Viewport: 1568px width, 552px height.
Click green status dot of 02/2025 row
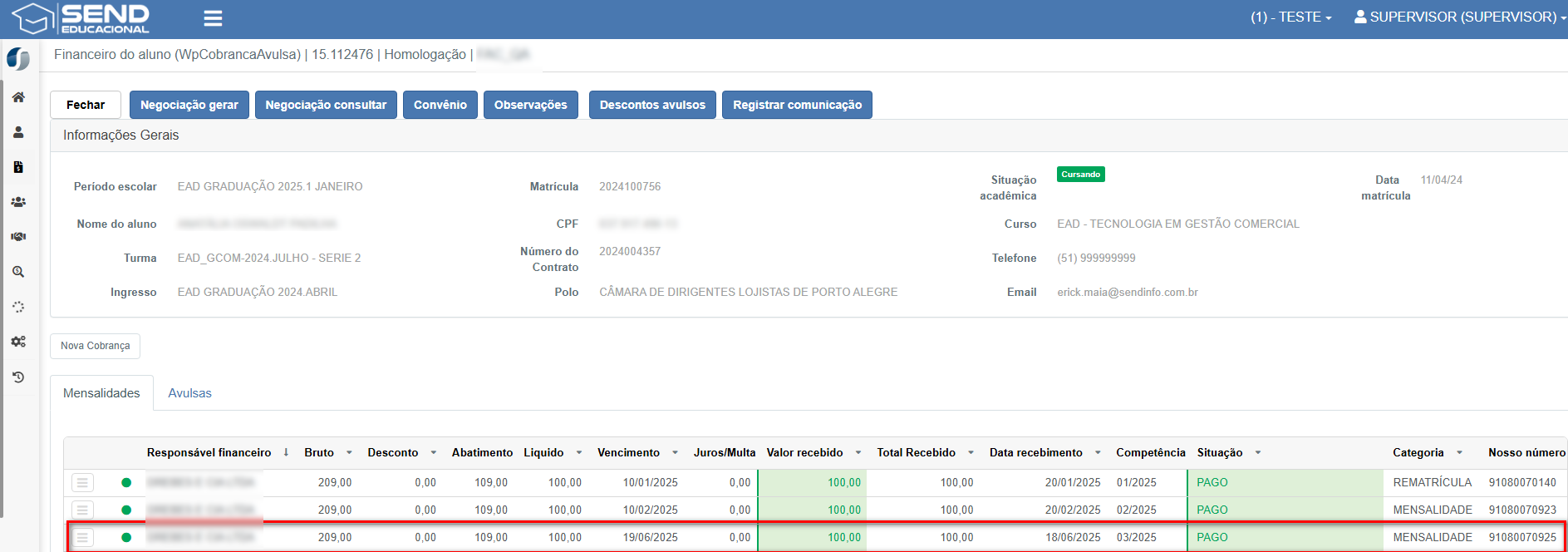126,510
